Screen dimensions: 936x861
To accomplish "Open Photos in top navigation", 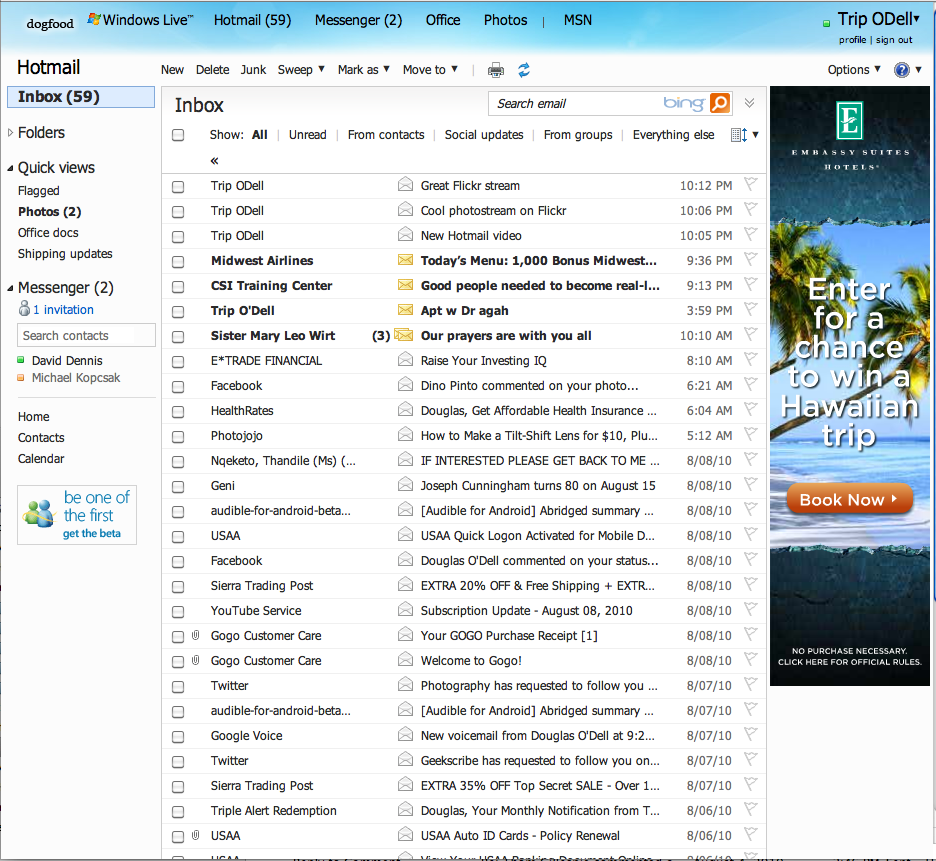I will [x=506, y=20].
